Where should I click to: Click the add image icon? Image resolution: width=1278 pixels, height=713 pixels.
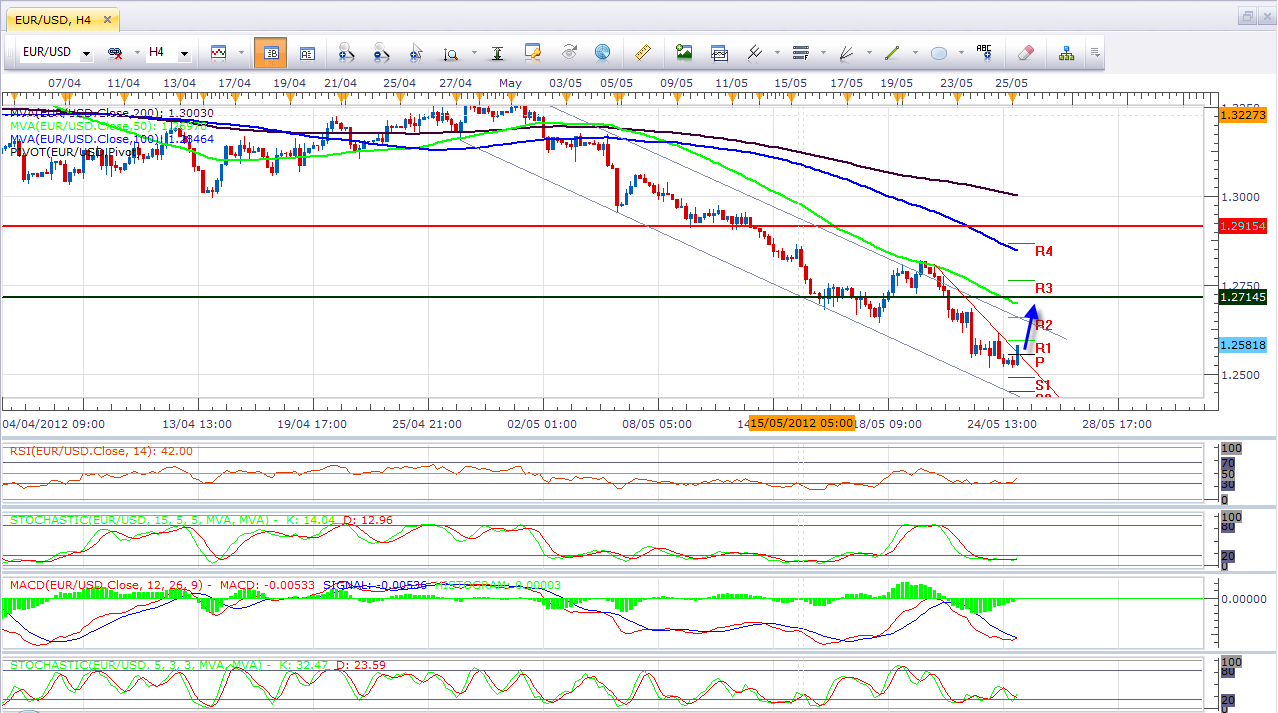(x=684, y=53)
